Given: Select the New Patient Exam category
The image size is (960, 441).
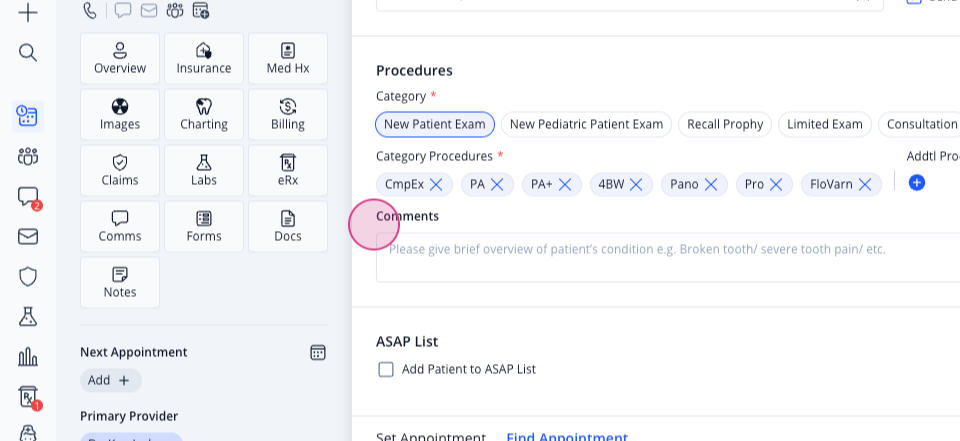Looking at the screenshot, I should (x=435, y=124).
